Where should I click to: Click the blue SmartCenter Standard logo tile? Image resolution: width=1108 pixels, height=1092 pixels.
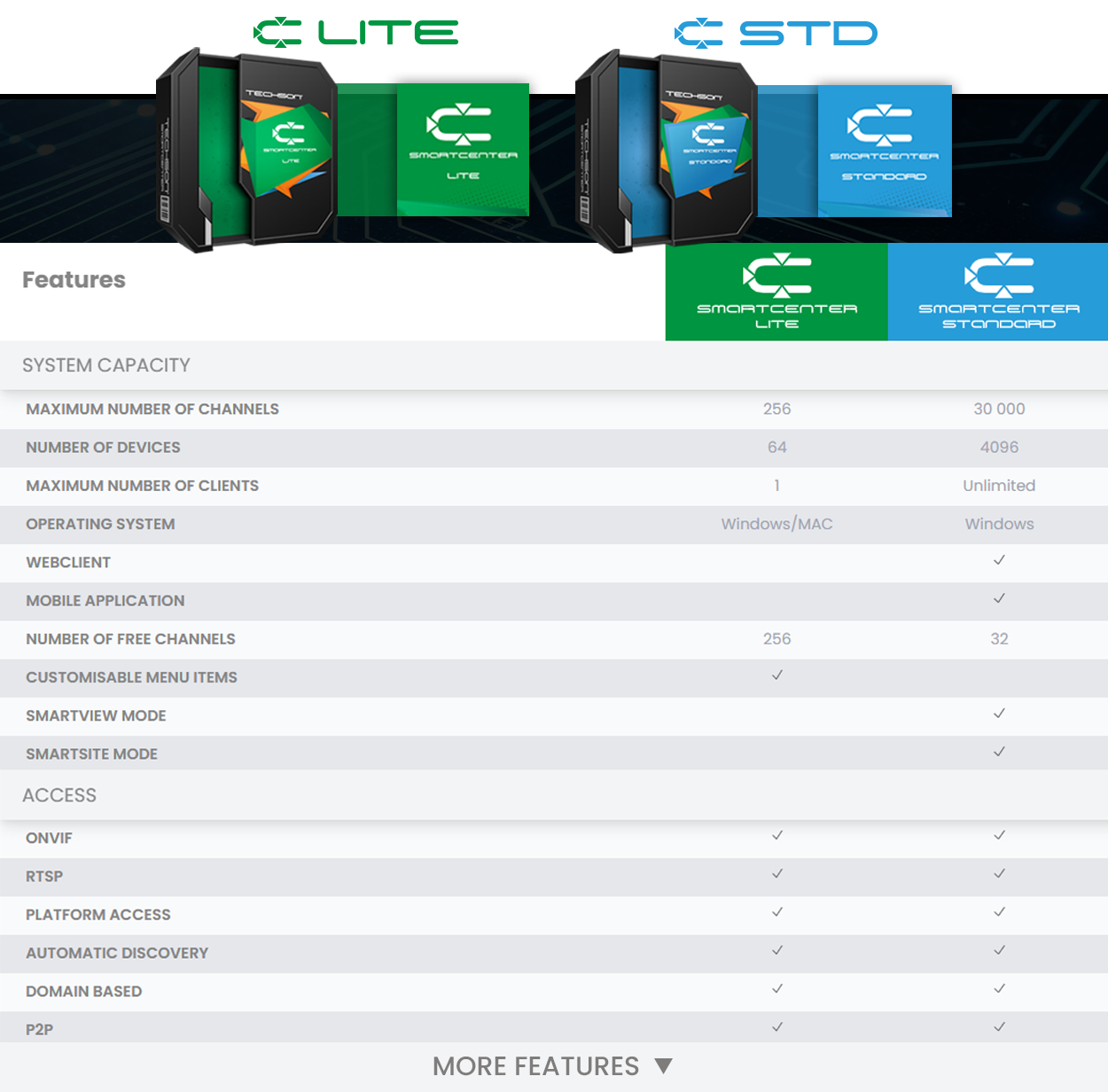(x=884, y=151)
